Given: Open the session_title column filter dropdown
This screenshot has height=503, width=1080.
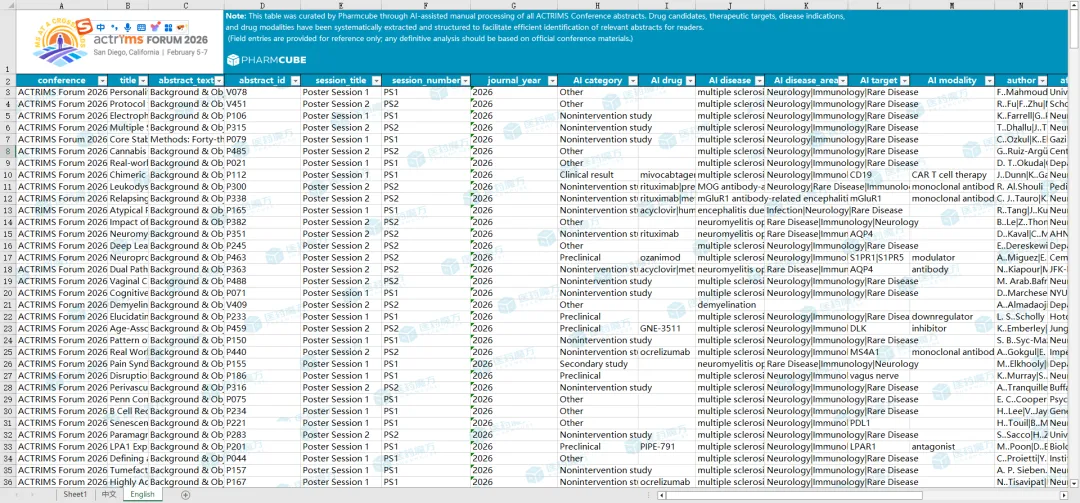Looking at the screenshot, I should click(376, 81).
